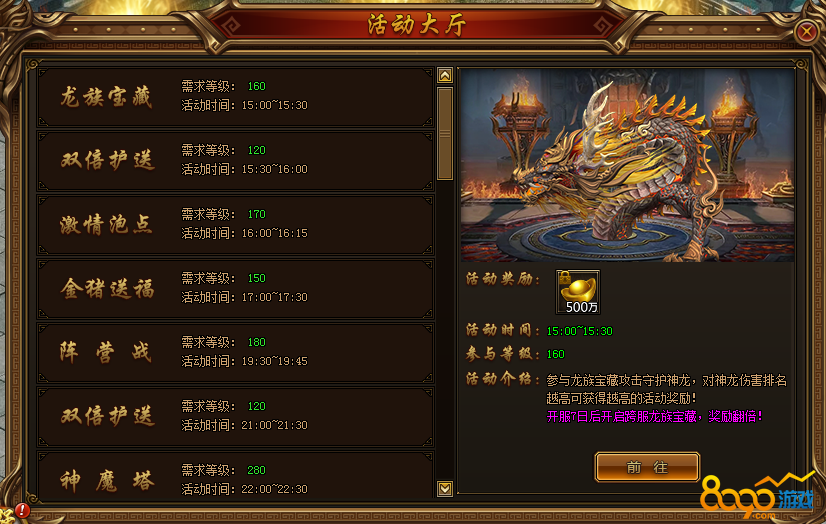Select the 龙族宝藏 activity entry
Image resolution: width=826 pixels, height=524 pixels.
coord(235,96)
